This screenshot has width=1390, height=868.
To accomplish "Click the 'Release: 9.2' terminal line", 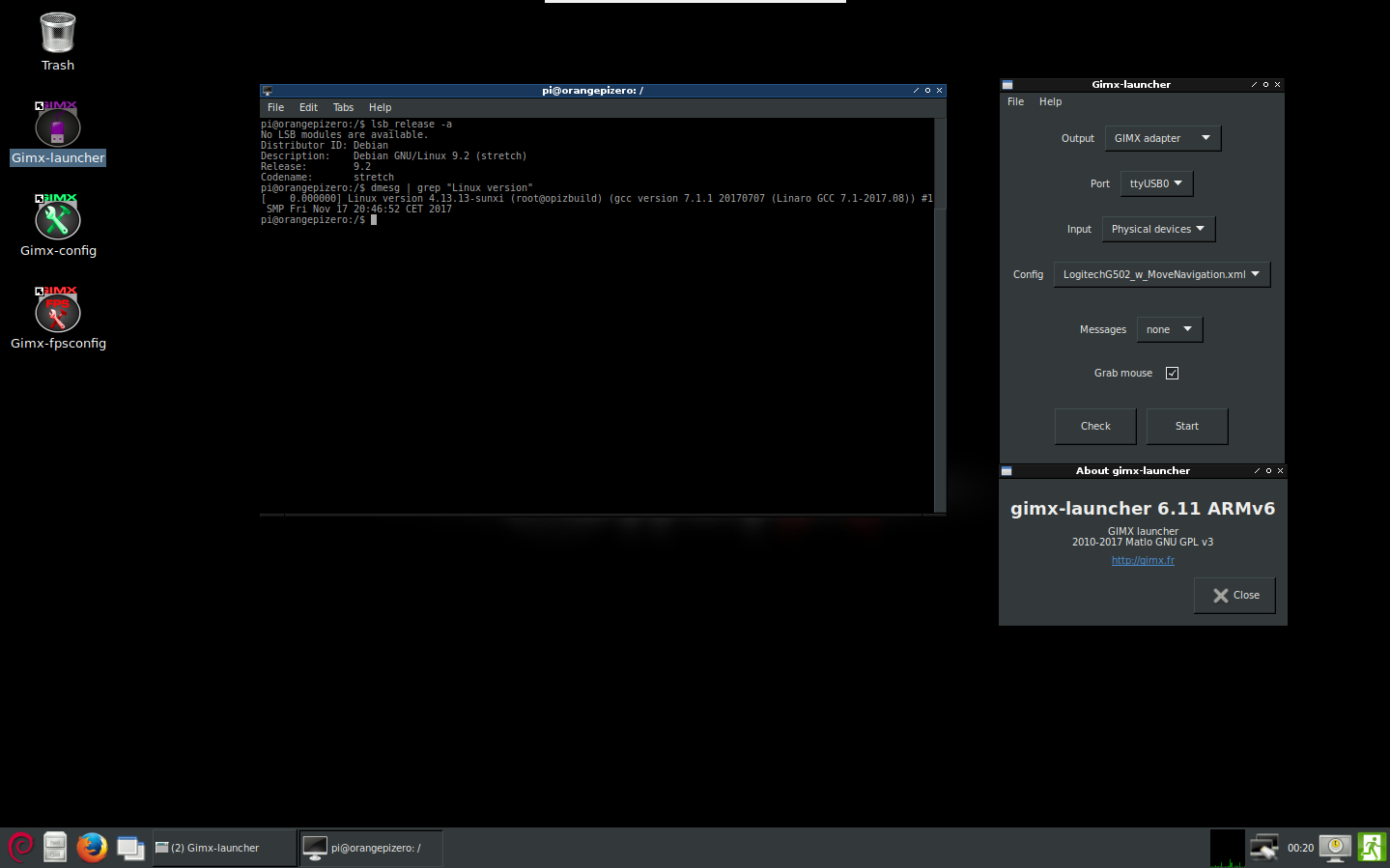I will click(316, 167).
